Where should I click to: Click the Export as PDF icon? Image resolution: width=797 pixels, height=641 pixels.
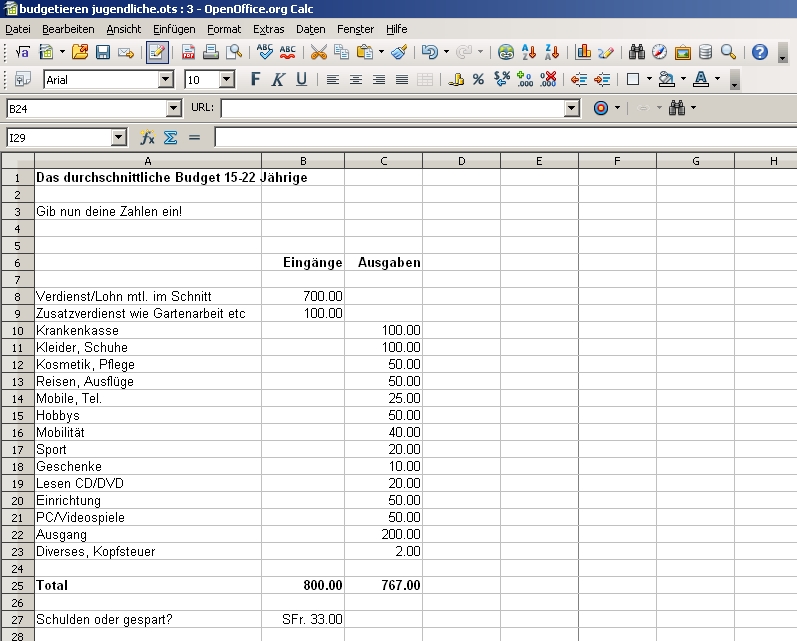point(188,52)
